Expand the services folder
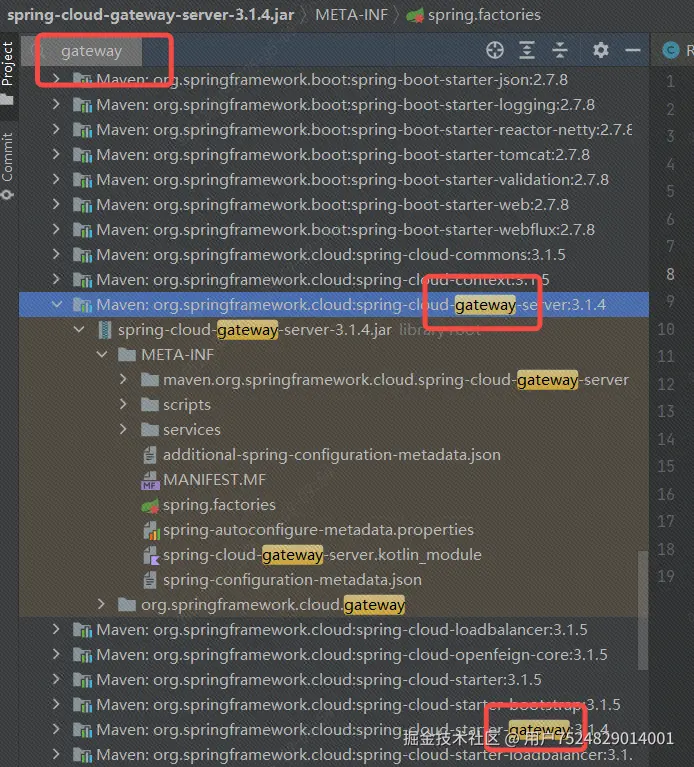The image size is (694, 767). point(123,429)
